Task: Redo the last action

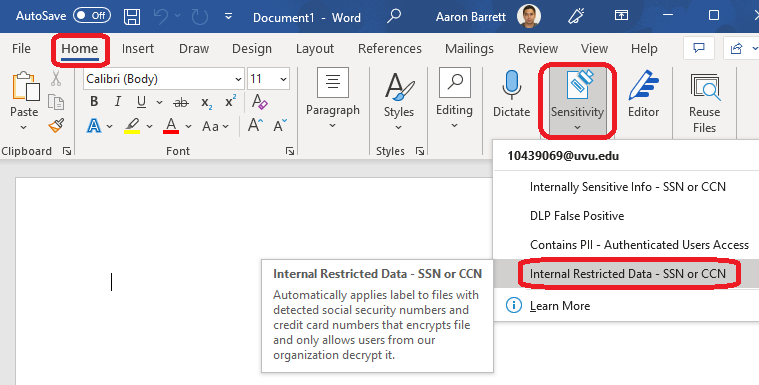Action: 199,17
